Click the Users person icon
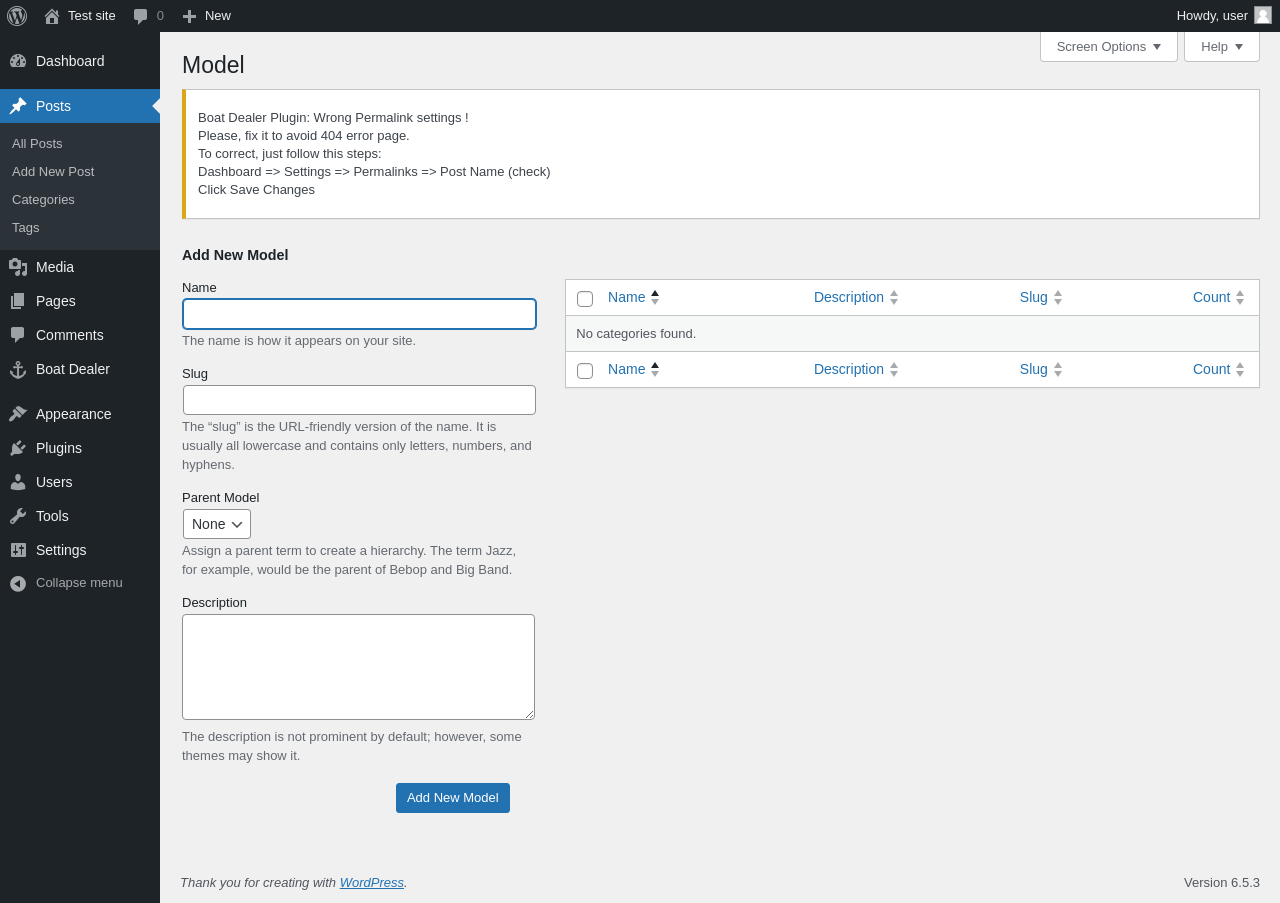1280x903 pixels. coord(18,482)
